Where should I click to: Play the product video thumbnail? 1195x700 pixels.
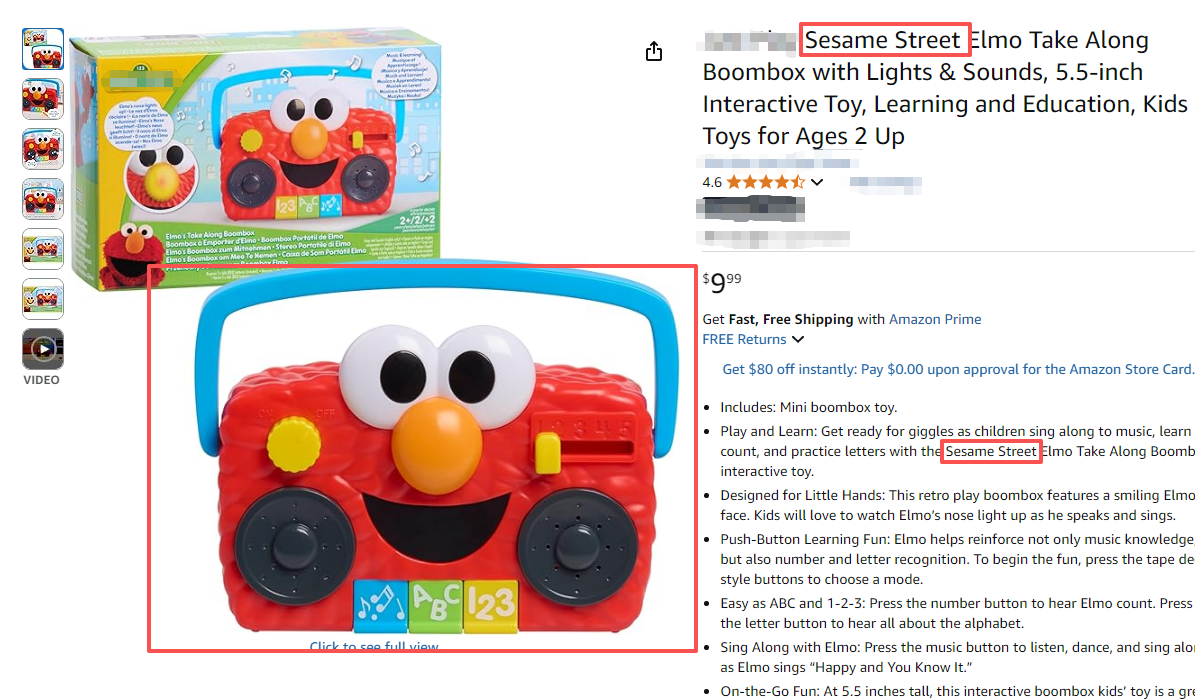[43, 349]
